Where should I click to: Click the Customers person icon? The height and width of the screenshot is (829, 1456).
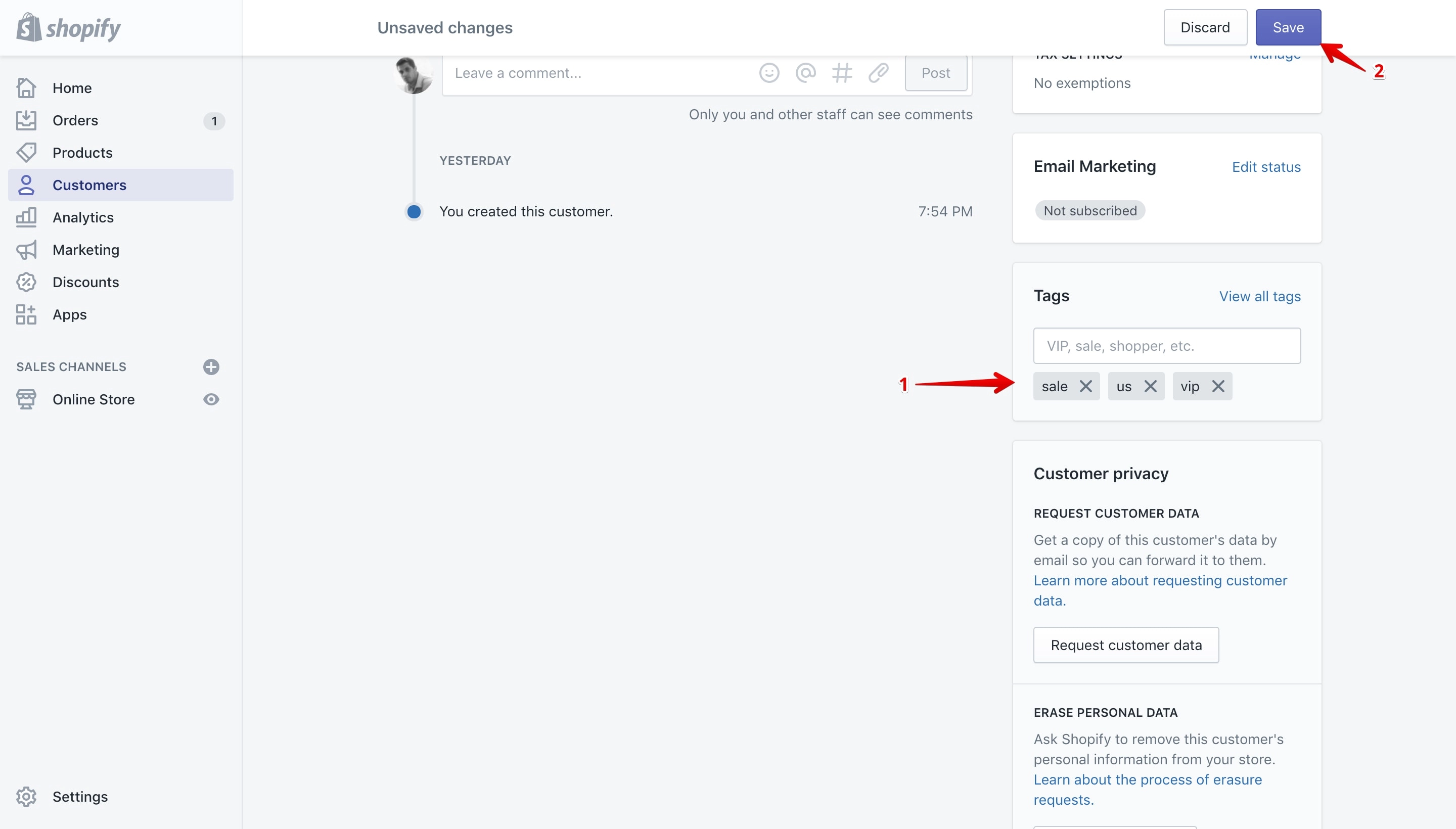tap(26, 185)
